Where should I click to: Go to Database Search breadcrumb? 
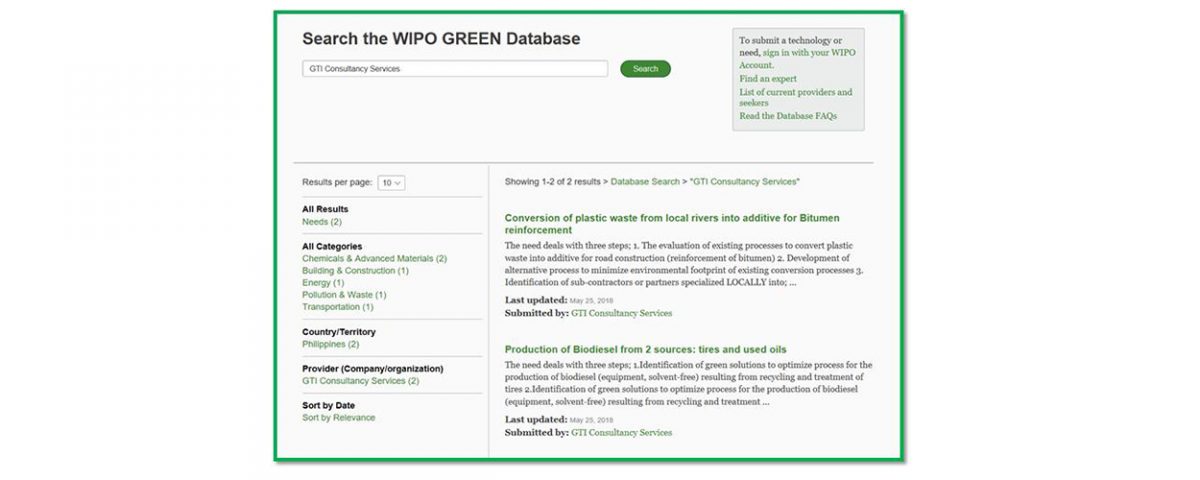point(645,182)
